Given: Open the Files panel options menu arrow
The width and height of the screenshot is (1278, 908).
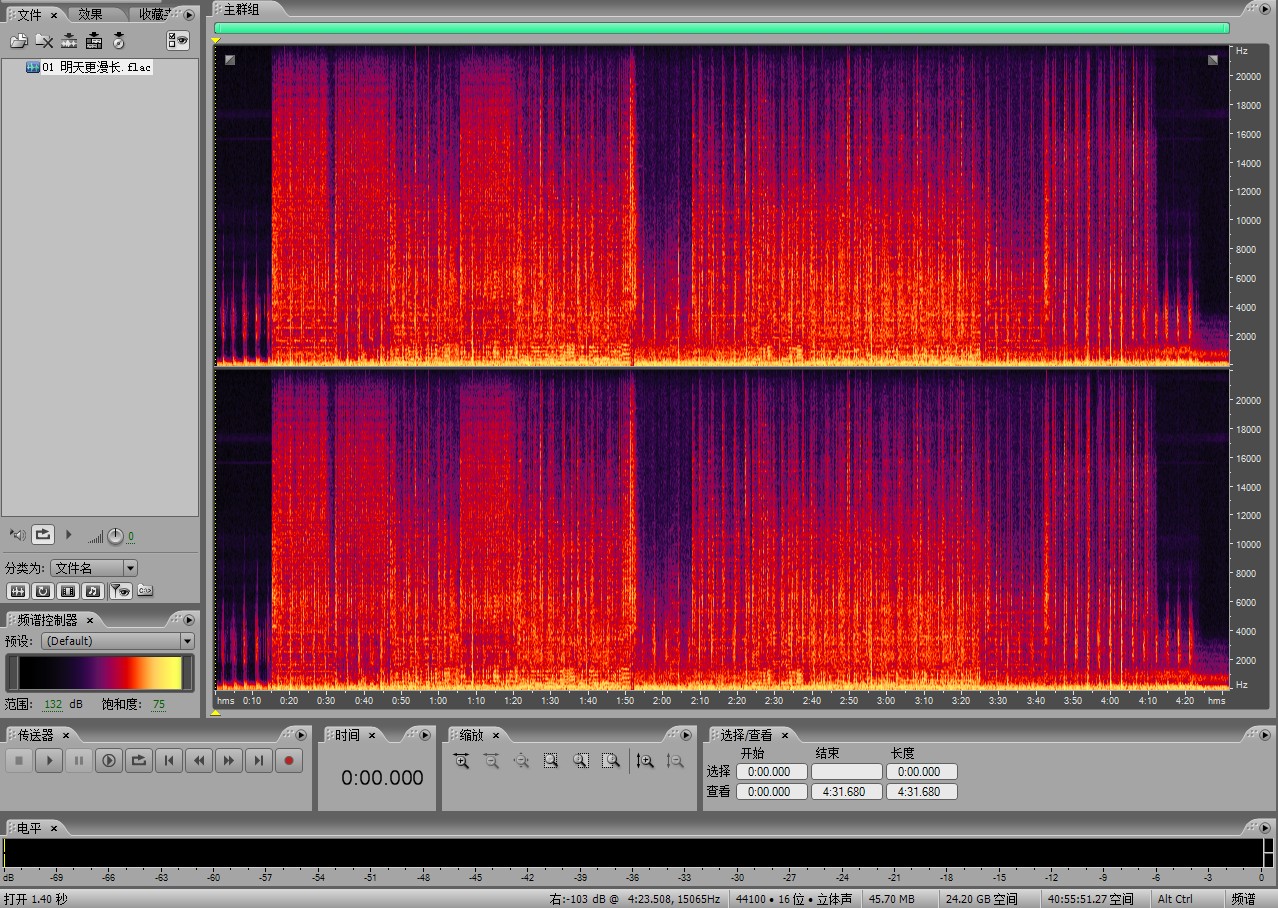Looking at the screenshot, I should [189, 14].
